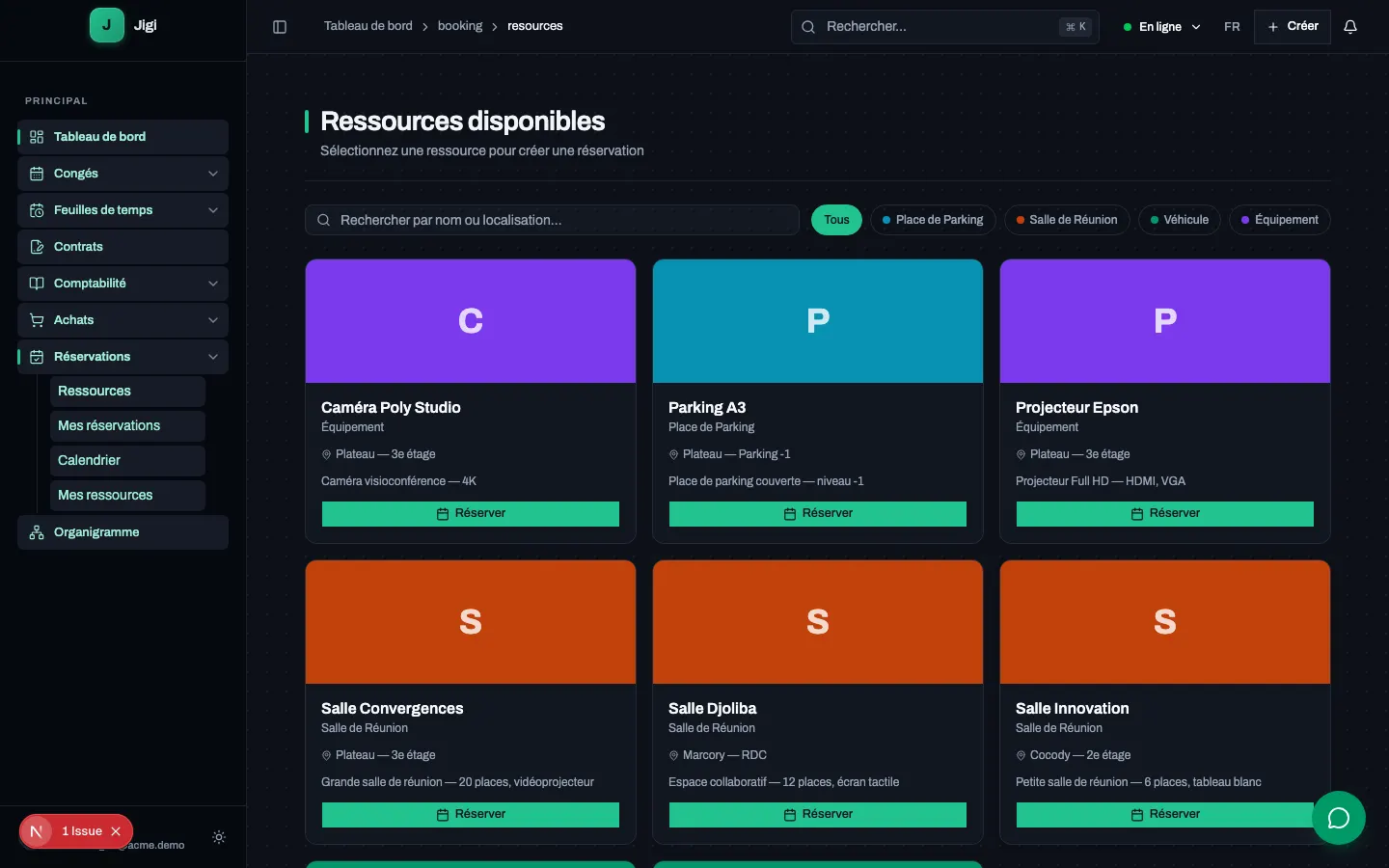Expand Feuilles de temps chevron
The width and height of the screenshot is (1389, 868).
point(213,210)
